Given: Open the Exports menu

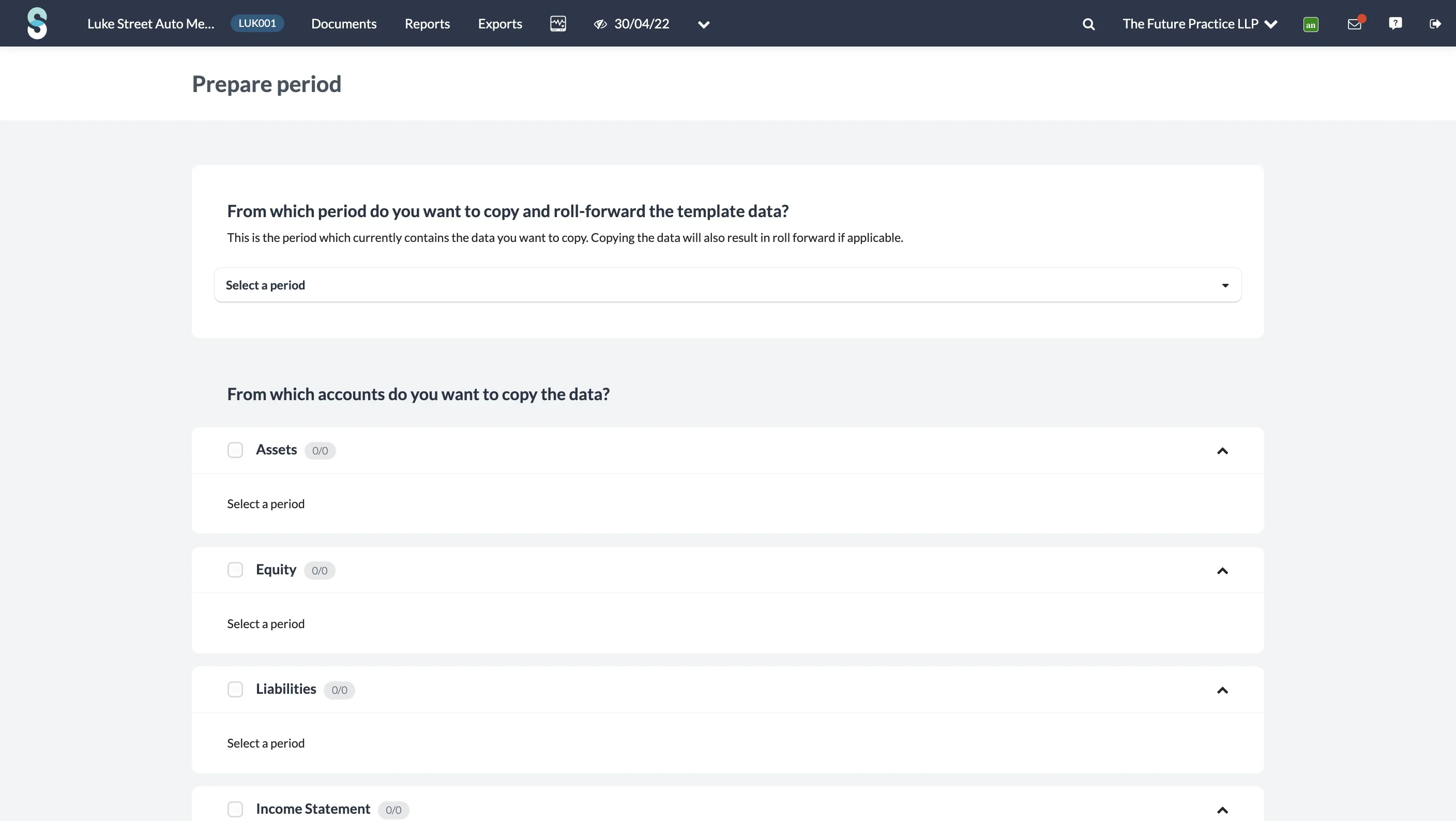Looking at the screenshot, I should click(x=500, y=24).
